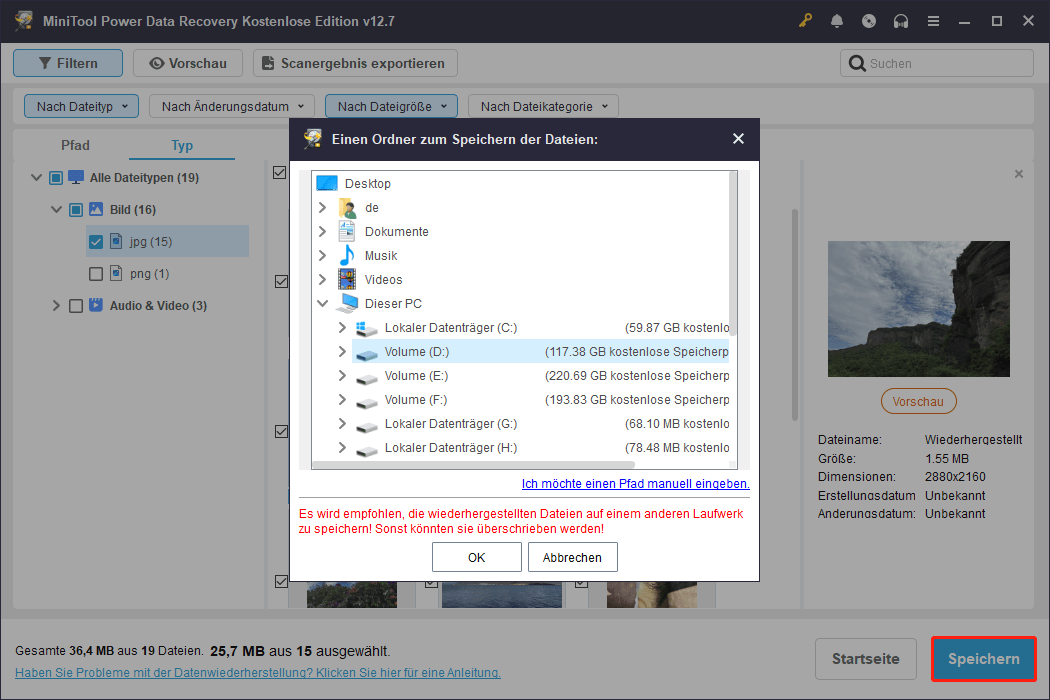Confirm with the OK button
Image resolution: width=1050 pixels, height=700 pixels.
pos(477,557)
